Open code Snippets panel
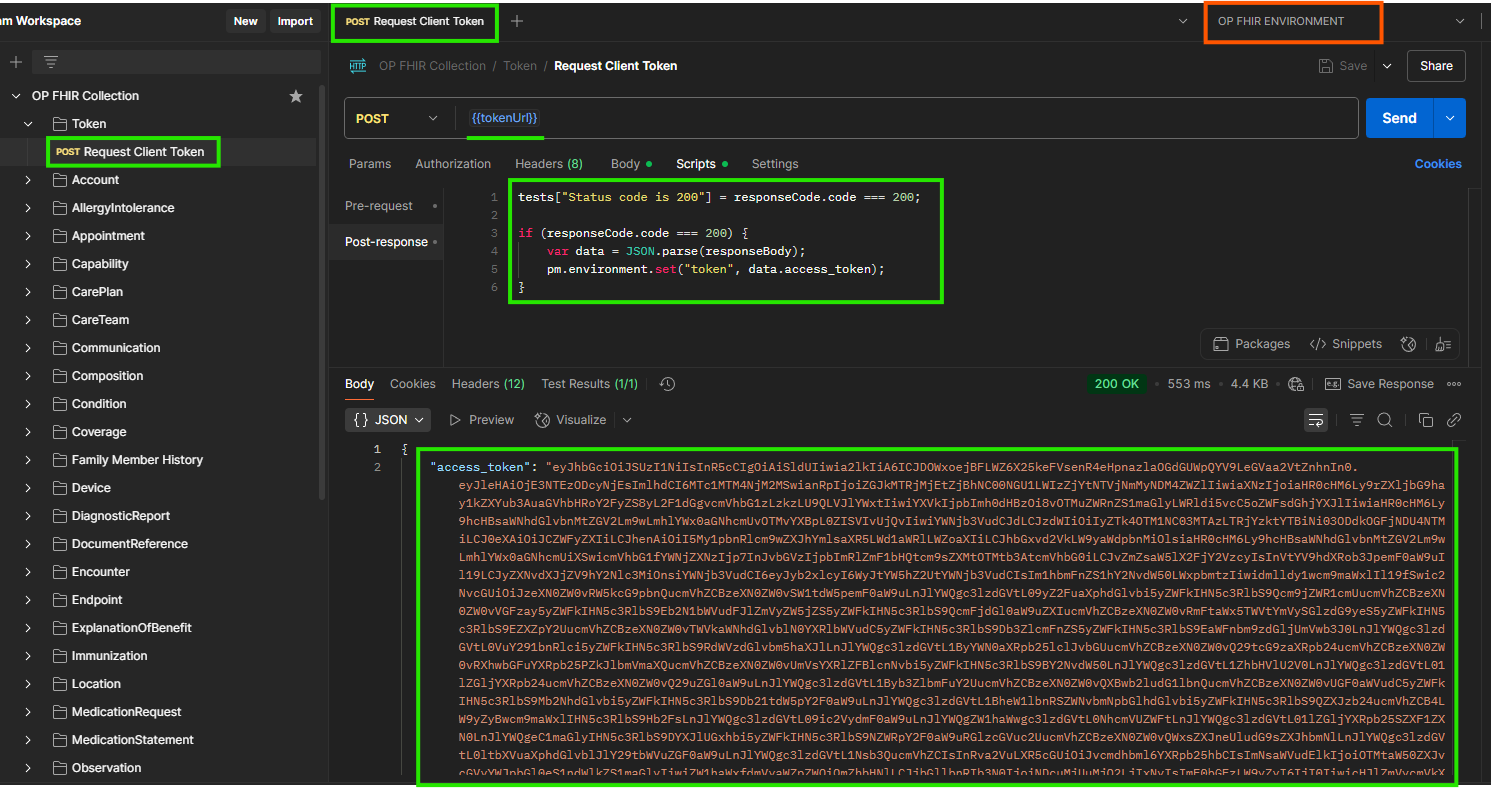This screenshot has height=788, width=1491. (1346, 344)
